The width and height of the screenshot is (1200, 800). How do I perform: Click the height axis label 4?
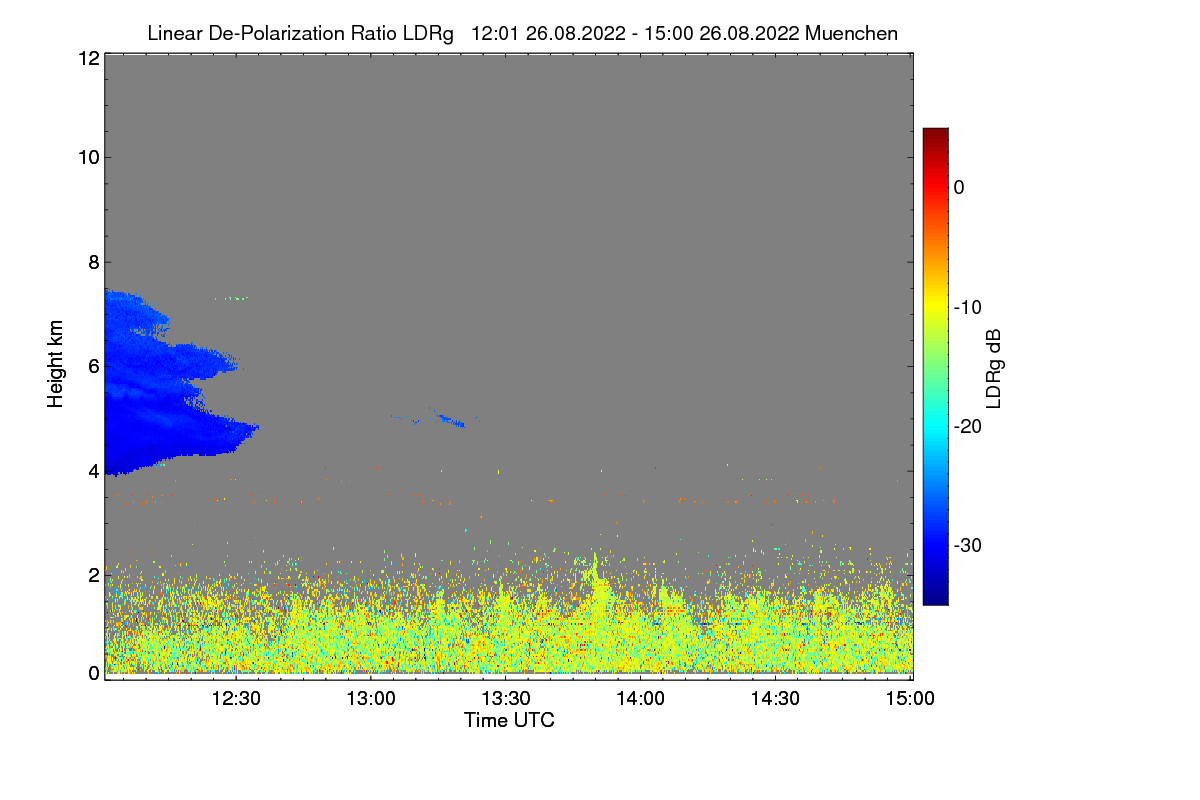click(93, 471)
